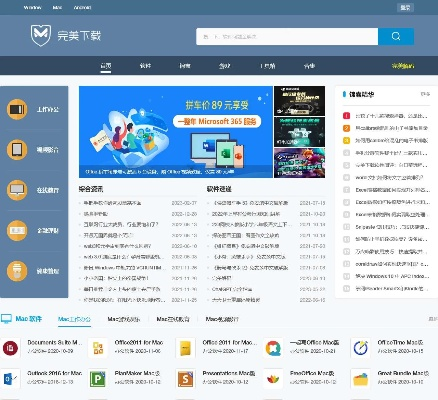Click the Outlook 2016 for Mac icon
Viewport: 438px width, 400px height.
click(x=10, y=379)
